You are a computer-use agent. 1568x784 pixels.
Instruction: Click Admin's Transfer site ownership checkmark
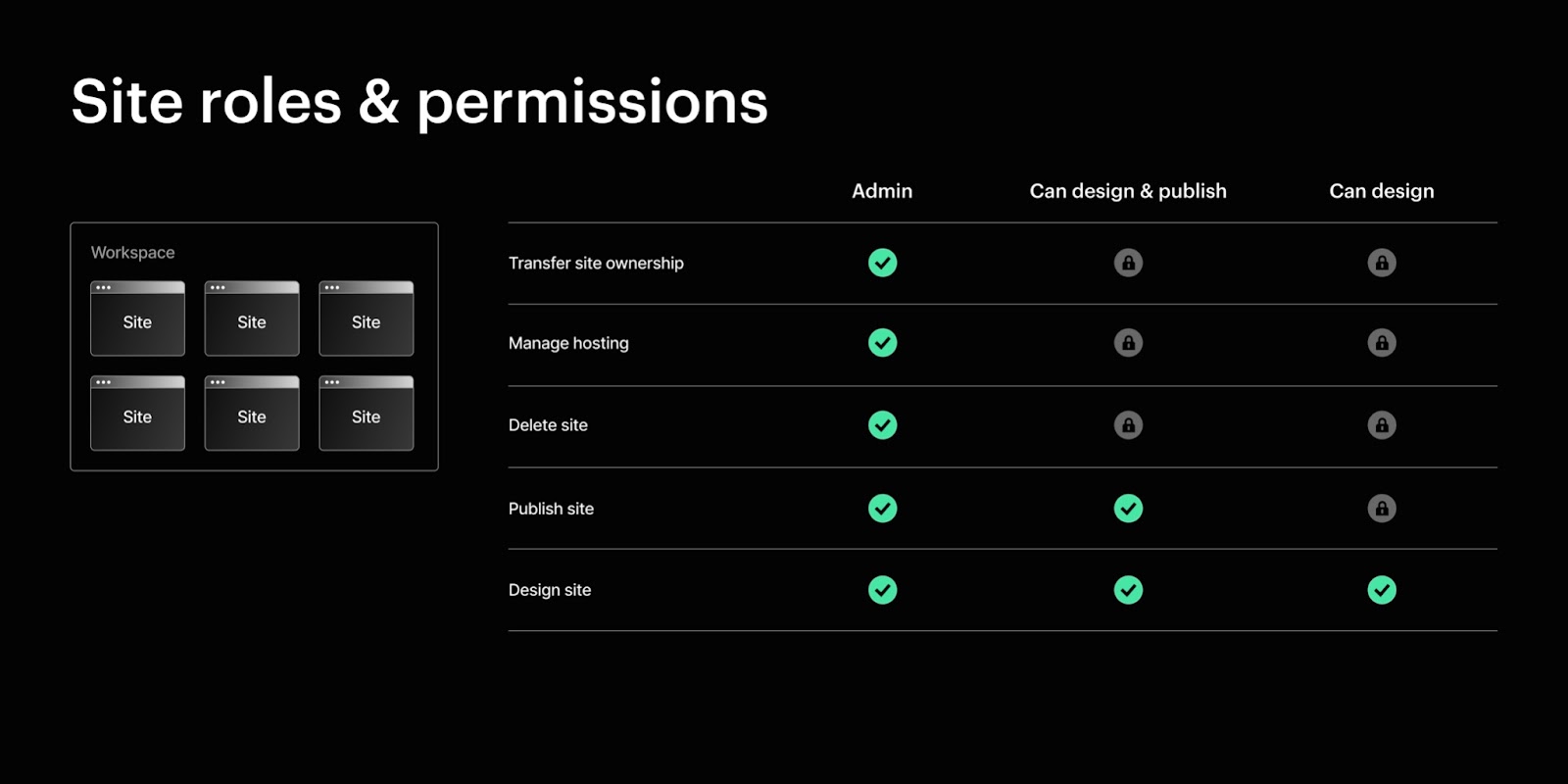pyautogui.click(x=882, y=263)
